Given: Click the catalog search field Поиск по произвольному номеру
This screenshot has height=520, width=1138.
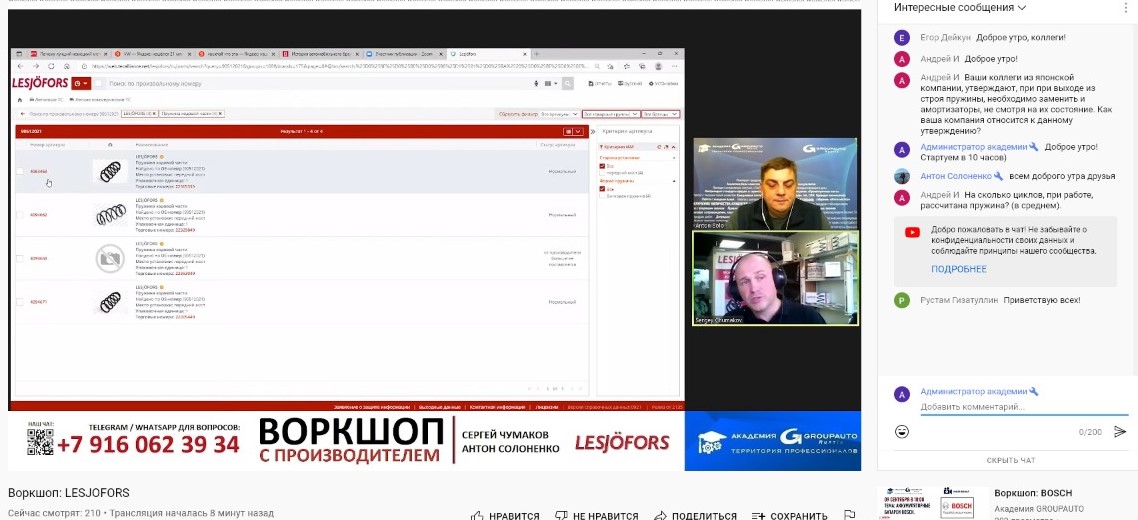Looking at the screenshot, I should [316, 84].
